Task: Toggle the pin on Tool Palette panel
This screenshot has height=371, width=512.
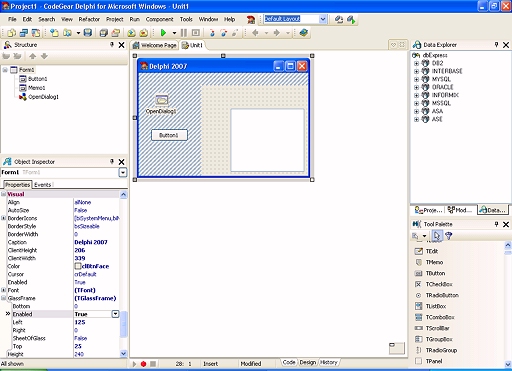Action: 496,224
